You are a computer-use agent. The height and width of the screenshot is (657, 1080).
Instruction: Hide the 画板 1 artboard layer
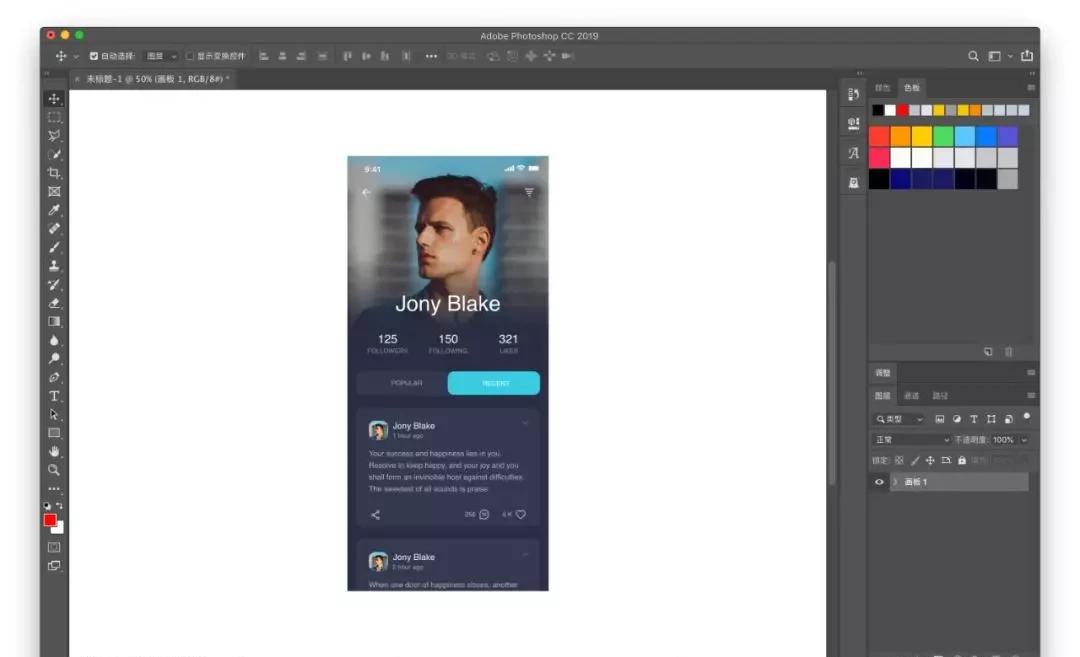coord(879,482)
